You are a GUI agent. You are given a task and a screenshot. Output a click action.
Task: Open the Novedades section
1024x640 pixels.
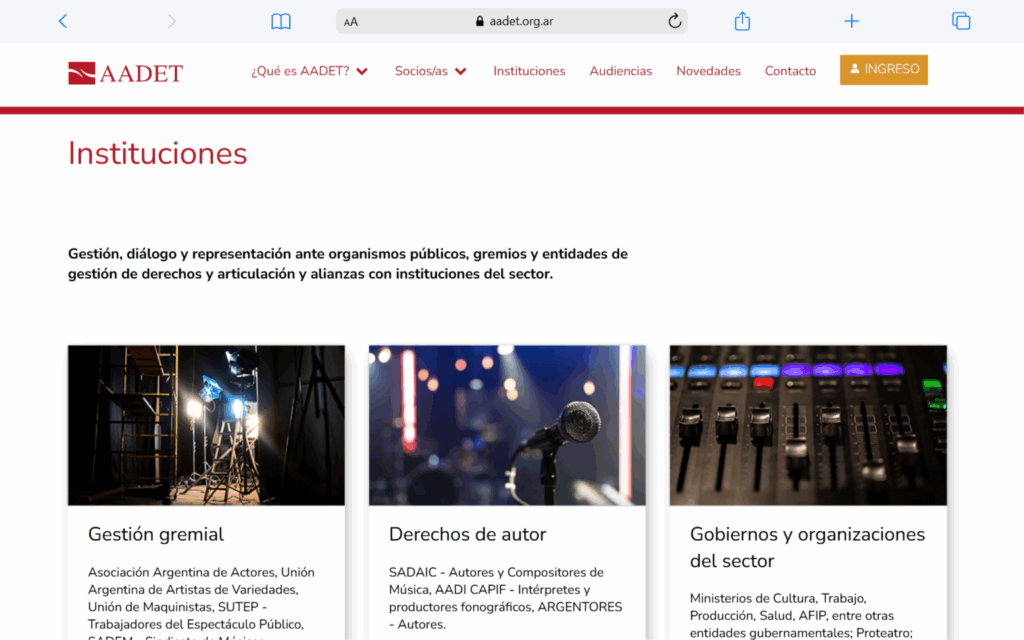coord(708,71)
